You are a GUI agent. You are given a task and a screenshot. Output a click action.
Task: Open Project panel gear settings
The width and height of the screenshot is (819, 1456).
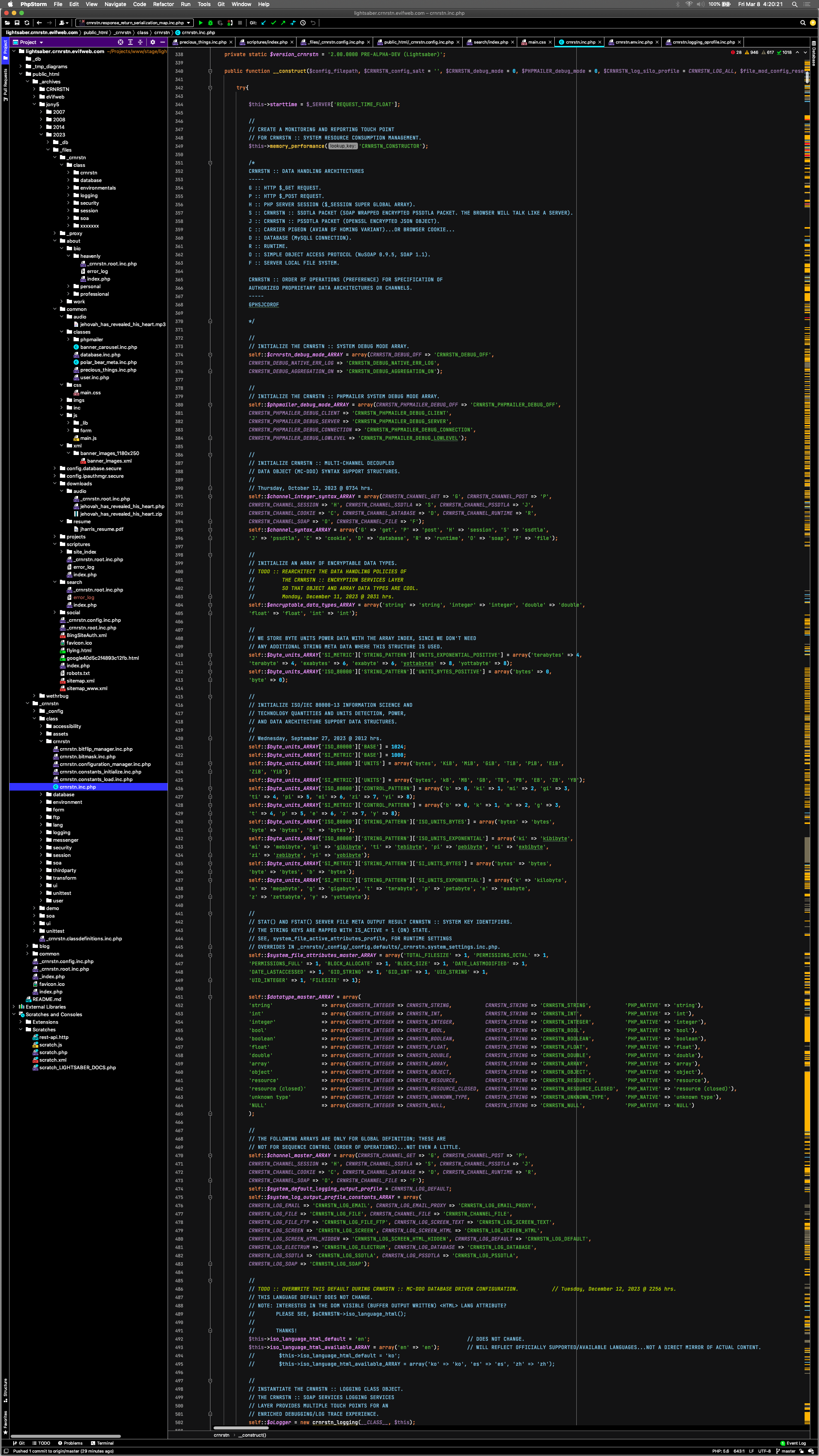point(152,42)
